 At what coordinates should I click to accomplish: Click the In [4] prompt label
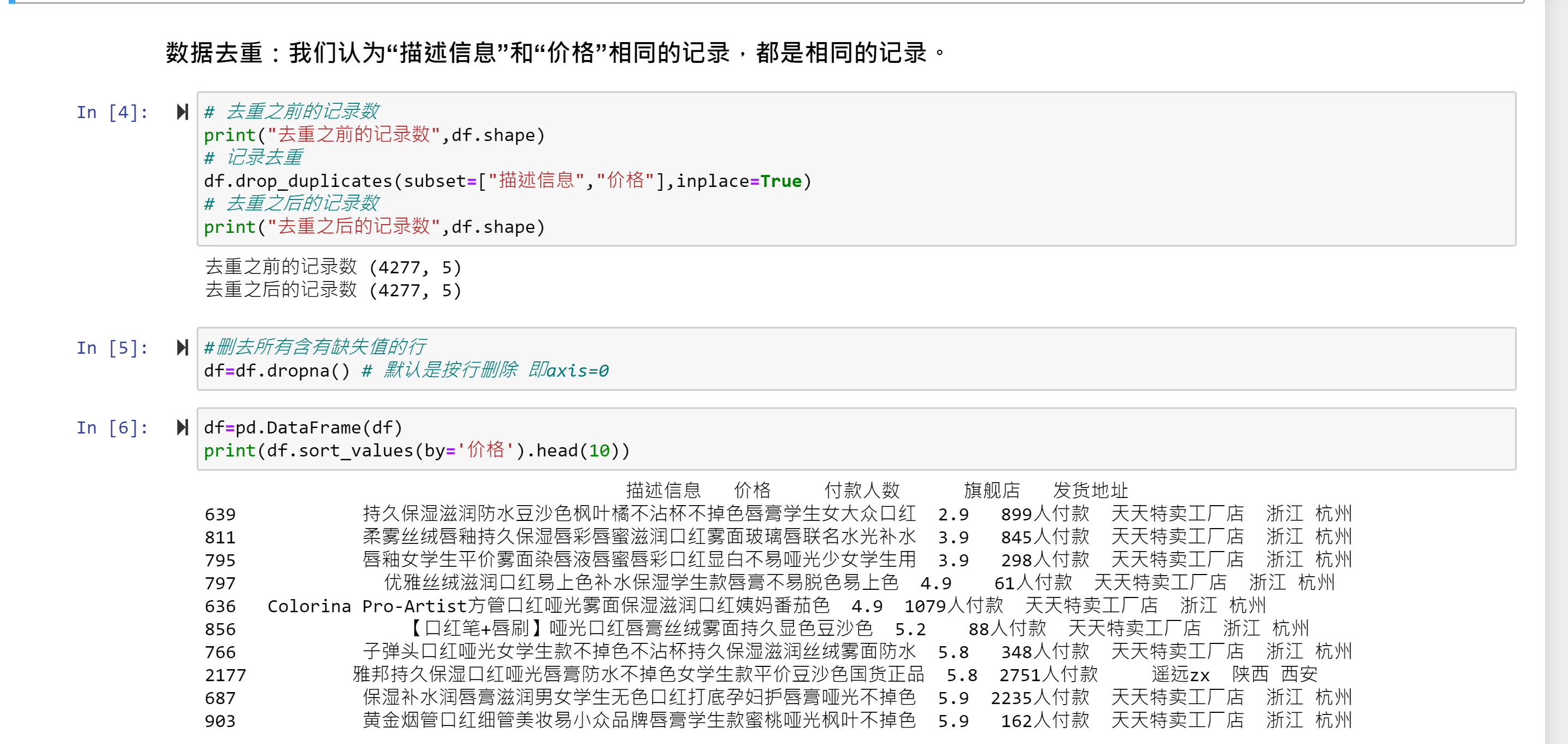coord(112,113)
